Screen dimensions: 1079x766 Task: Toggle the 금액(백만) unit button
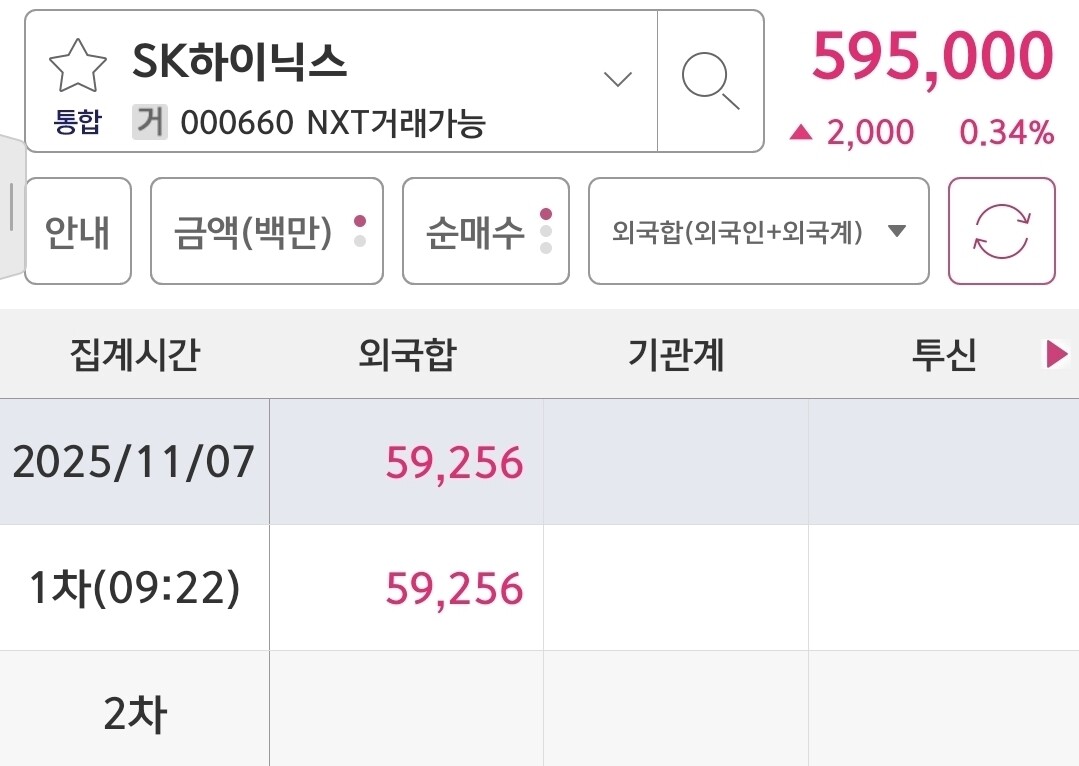[266, 231]
